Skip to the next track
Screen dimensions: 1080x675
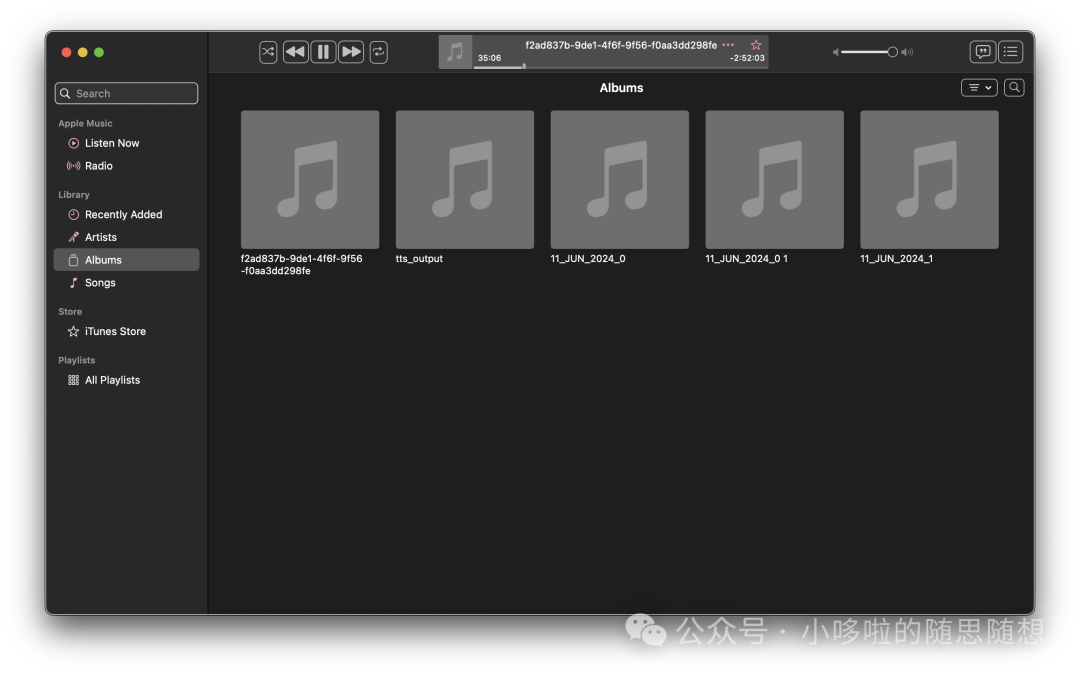(x=351, y=52)
